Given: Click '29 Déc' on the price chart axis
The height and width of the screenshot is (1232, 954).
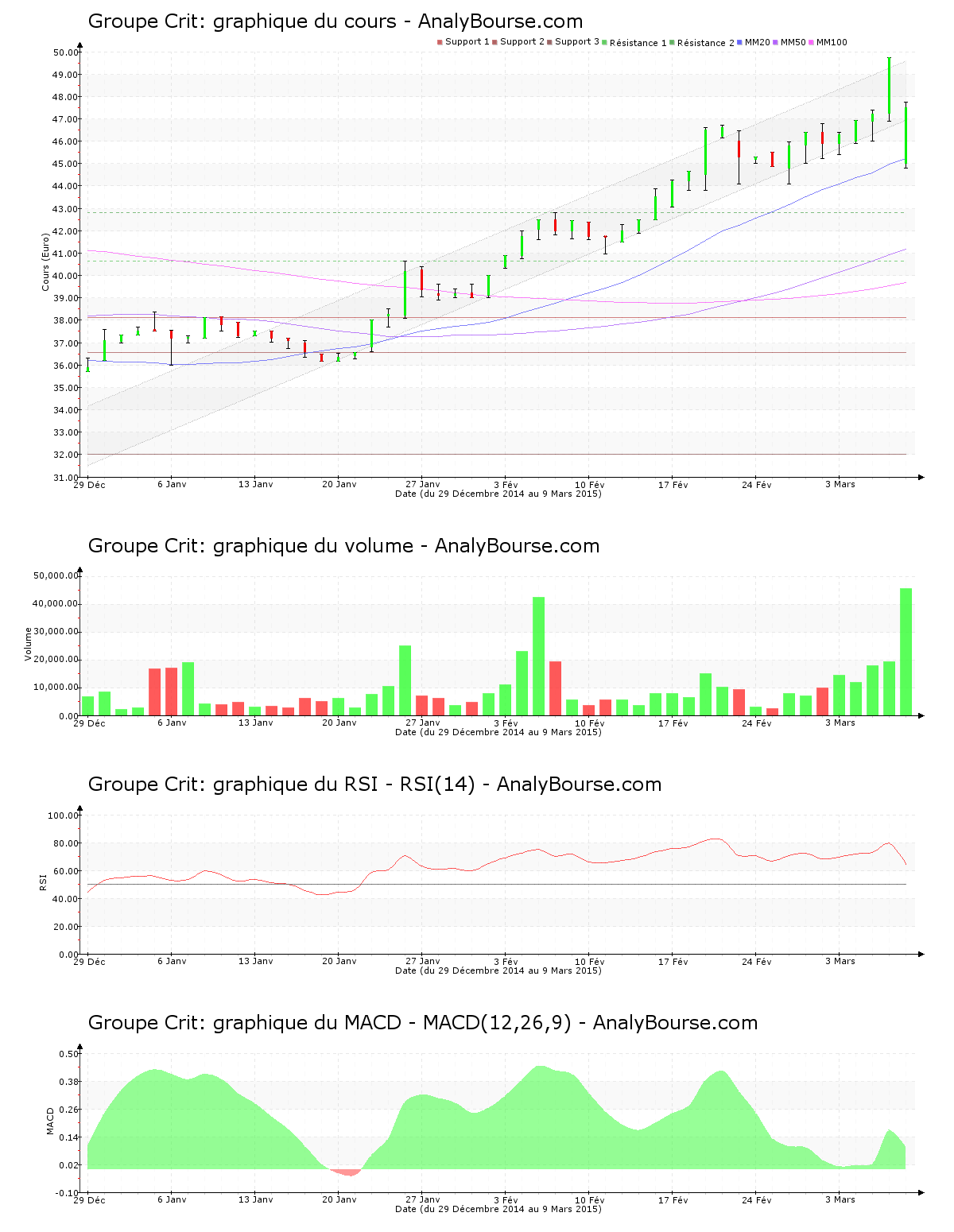Looking at the screenshot, I should pyautogui.click(x=89, y=484).
